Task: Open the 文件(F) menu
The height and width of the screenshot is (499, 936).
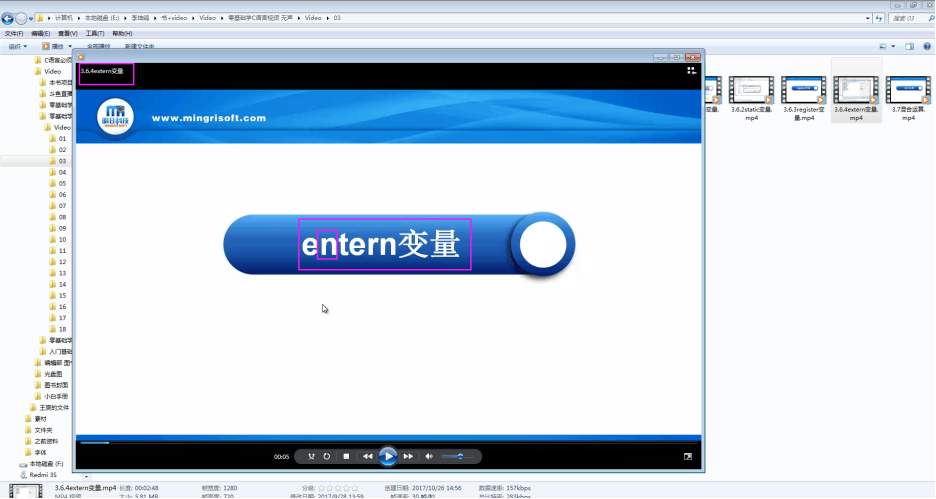Action: pos(14,33)
